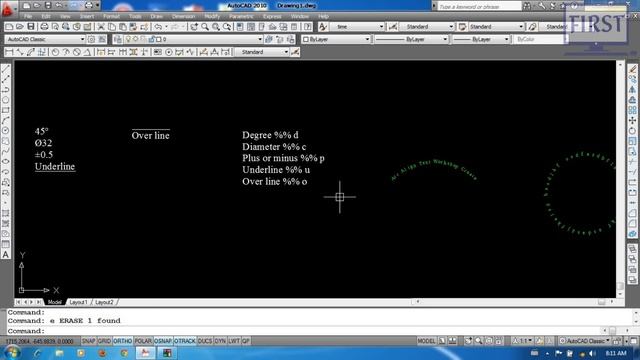Select the Rotate tool in modify toolbar
Screen dimensions: 640x360
pyautogui.click(x=632, y=131)
